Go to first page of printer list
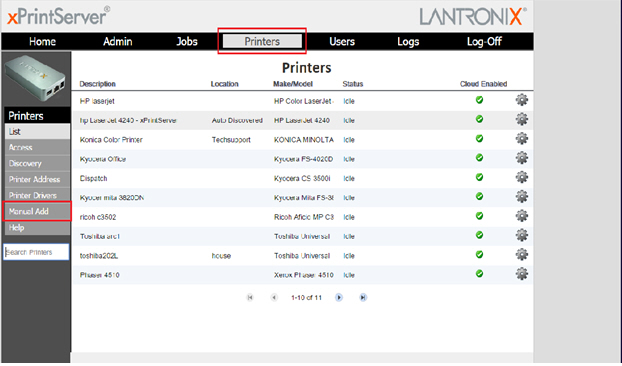 (250, 297)
